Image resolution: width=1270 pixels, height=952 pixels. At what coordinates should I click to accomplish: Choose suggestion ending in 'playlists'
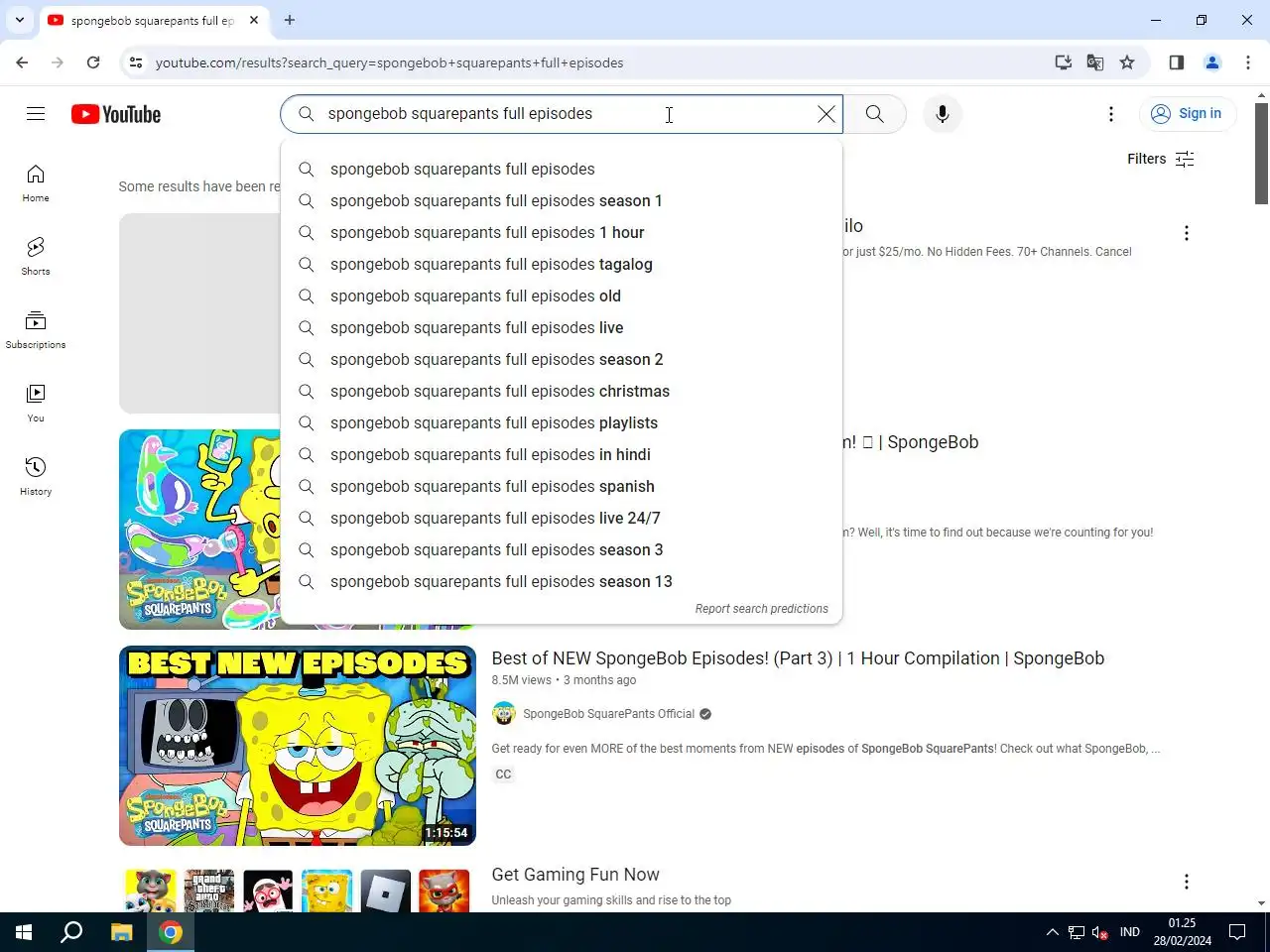pos(562,423)
